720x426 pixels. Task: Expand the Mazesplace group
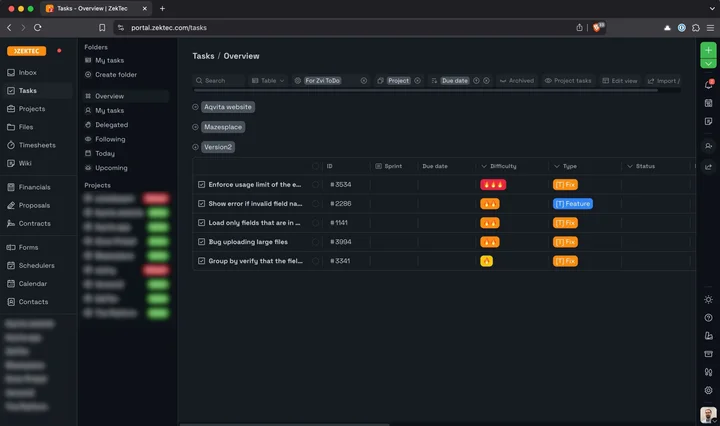tap(195, 127)
